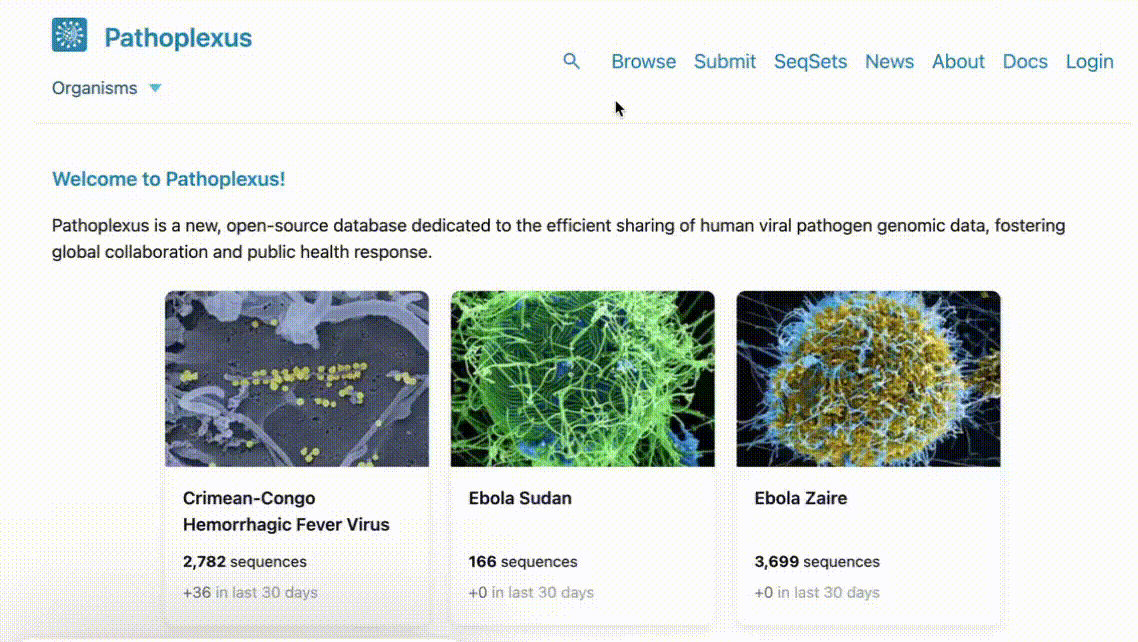The width and height of the screenshot is (1138, 642).
Task: Select Crimean-Congo Hemorrhagic Fever Virus title
Action: (x=286, y=511)
